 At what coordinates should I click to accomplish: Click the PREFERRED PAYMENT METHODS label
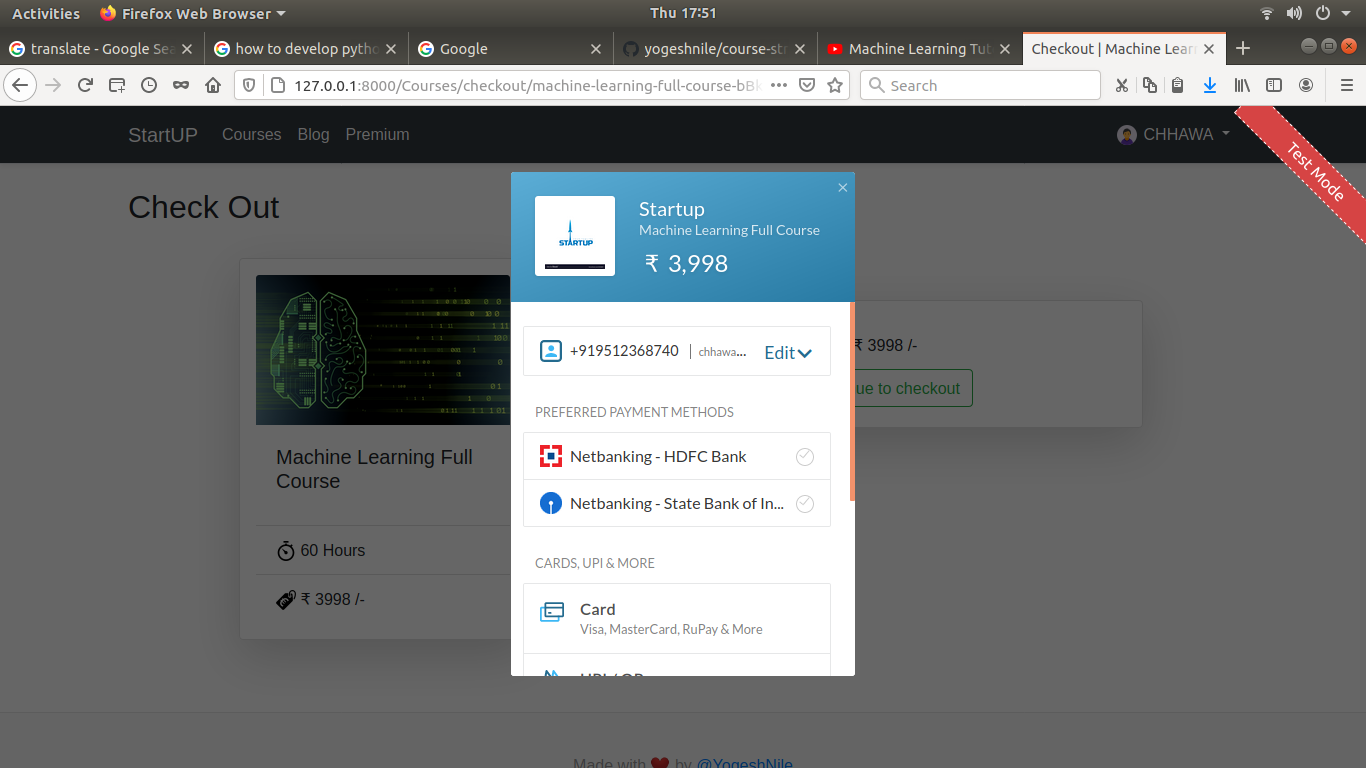click(635, 412)
